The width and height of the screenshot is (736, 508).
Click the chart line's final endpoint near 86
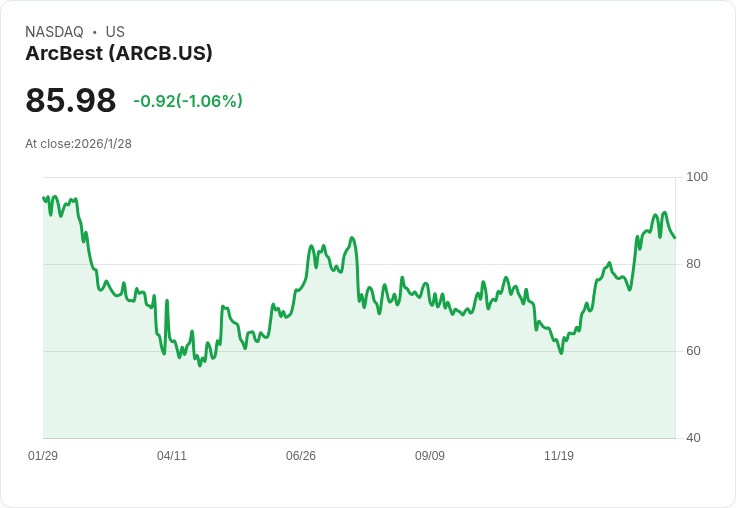tap(675, 238)
